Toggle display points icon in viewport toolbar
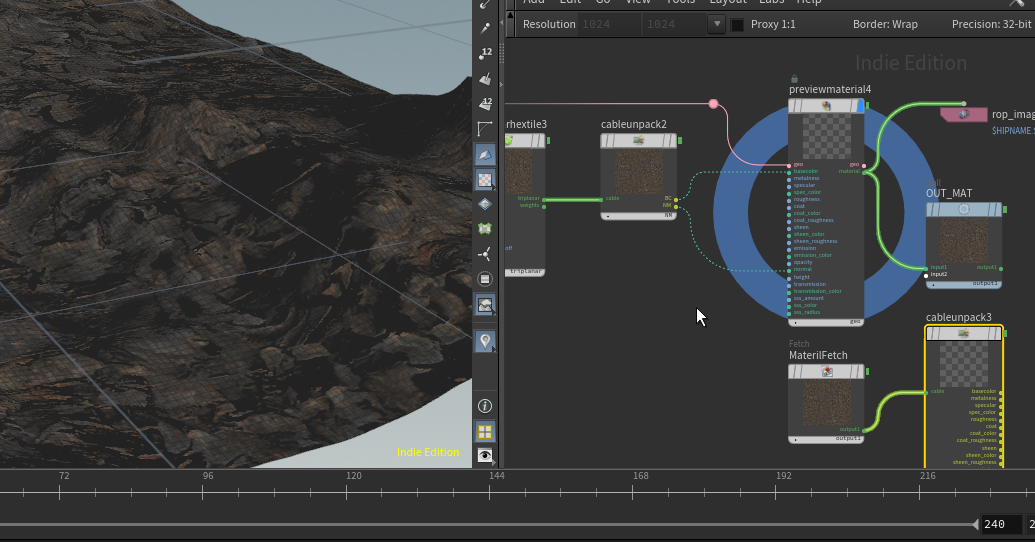This screenshot has height=542, width=1035. [485, 28]
